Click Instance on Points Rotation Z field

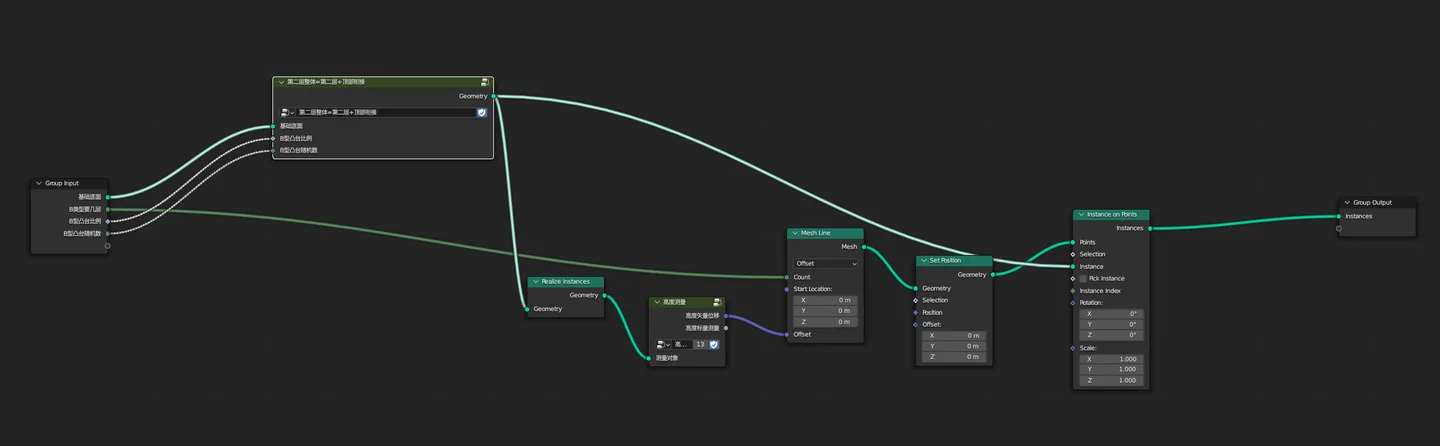click(x=1111, y=335)
